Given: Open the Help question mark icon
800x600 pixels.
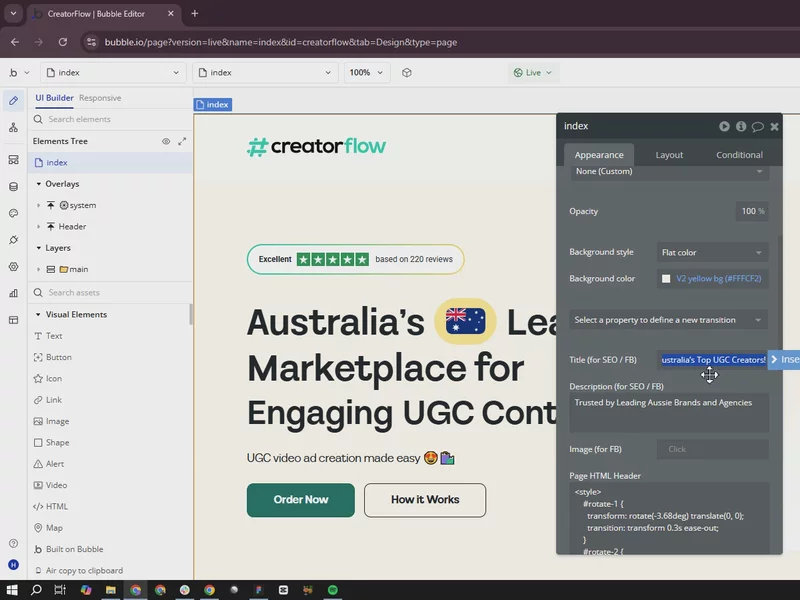Looking at the screenshot, I should [14, 543].
